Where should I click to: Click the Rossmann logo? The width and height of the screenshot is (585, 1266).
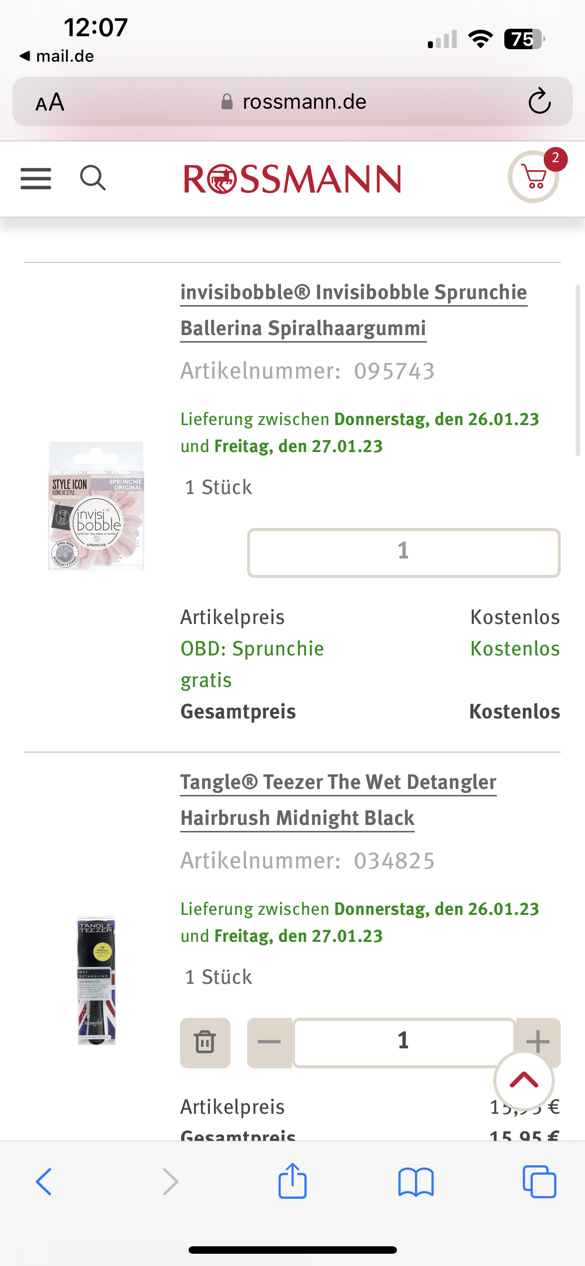[x=292, y=179]
